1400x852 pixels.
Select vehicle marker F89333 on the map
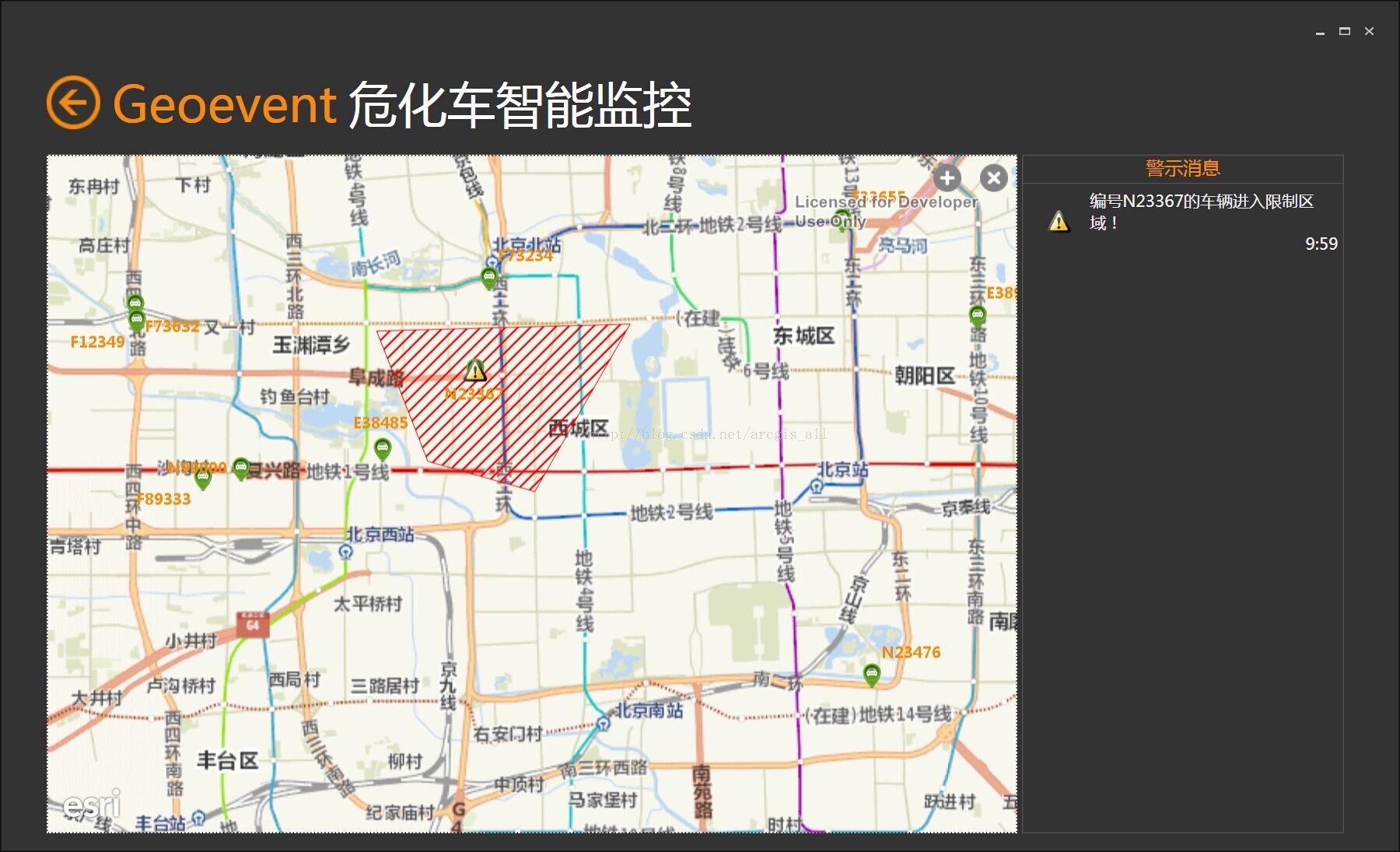pos(203,478)
